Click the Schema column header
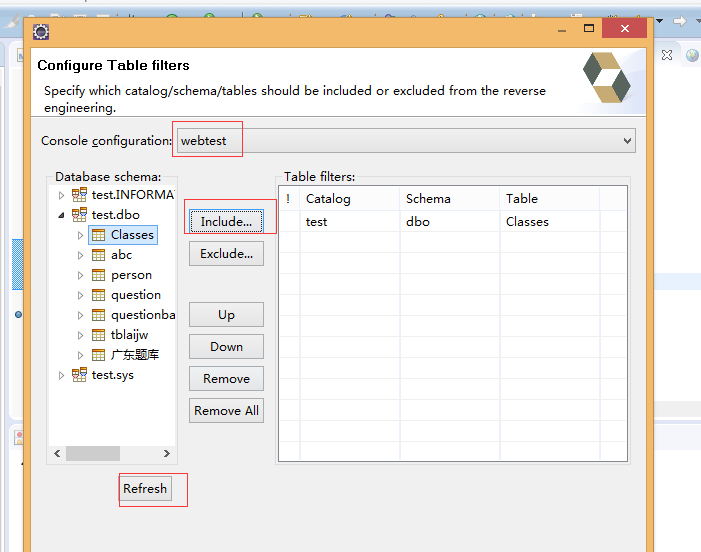Screen dimensions: 701x552 click(450, 198)
